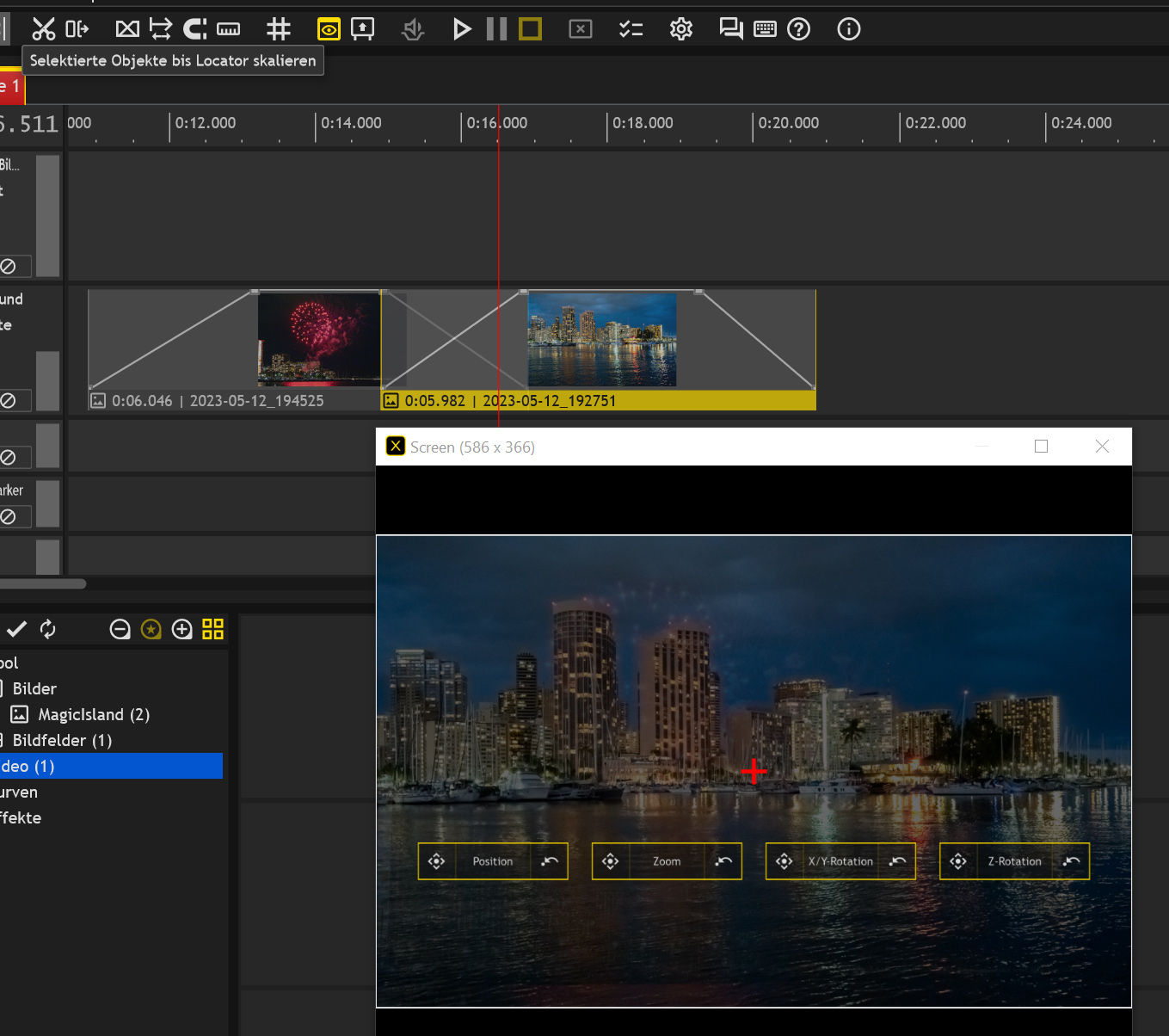Click the ruler icon in toolbar
1169x1036 pixels.
229,29
